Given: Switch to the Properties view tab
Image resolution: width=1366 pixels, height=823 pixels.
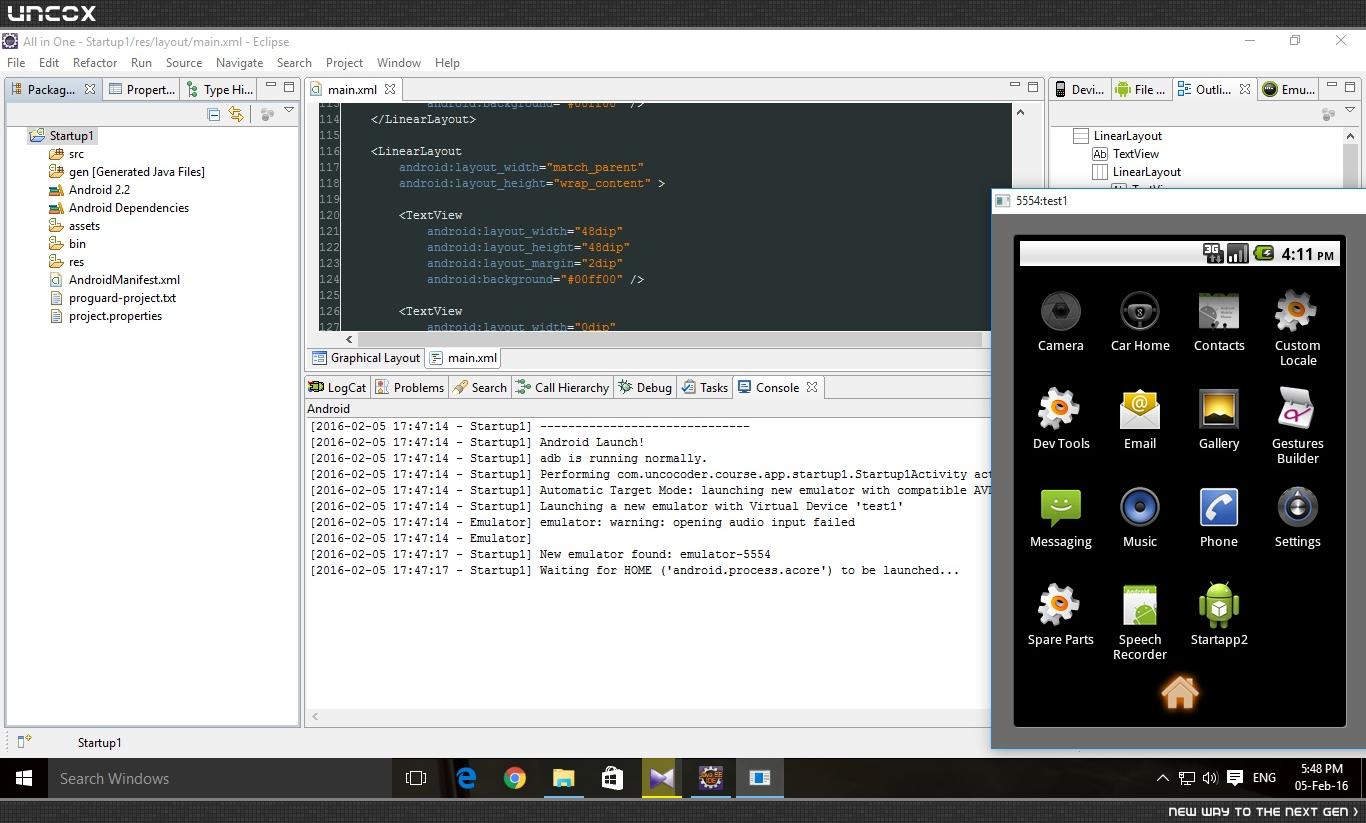Looking at the screenshot, I should pos(142,89).
